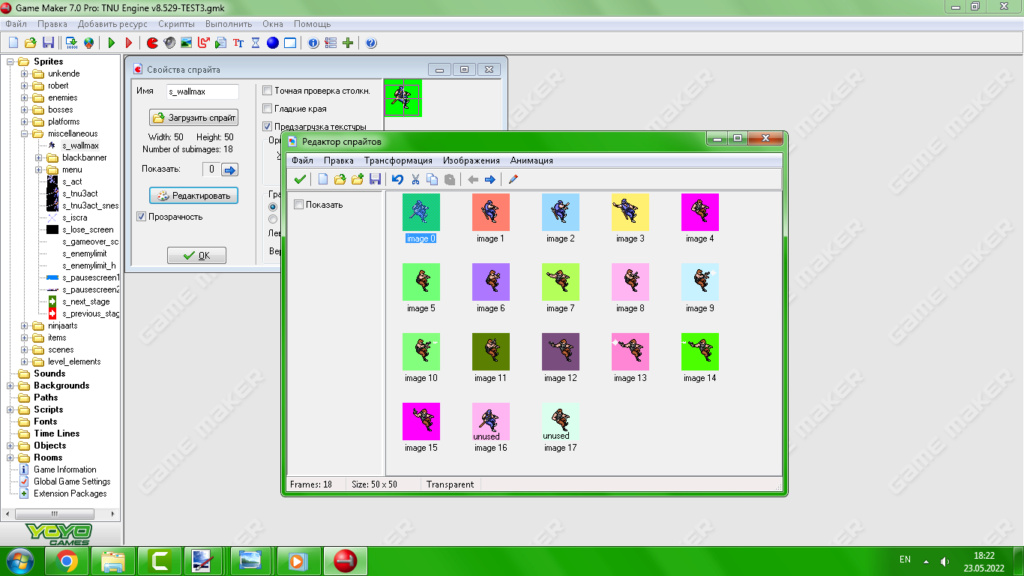1024x576 pixels.
Task: Create a background with the landscape icon
Action: [x=186, y=43]
